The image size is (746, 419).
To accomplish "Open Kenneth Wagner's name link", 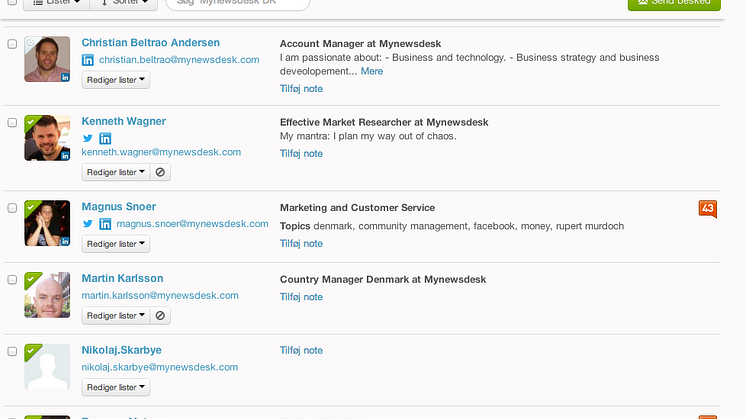I will pyautogui.click(x=124, y=121).
